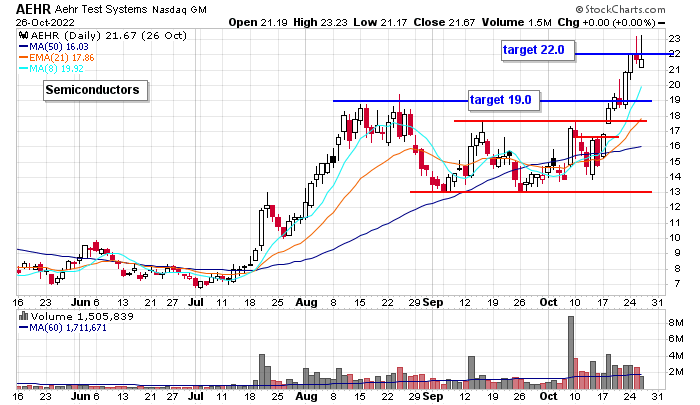Click the Jul label on the price chart axis
This screenshot has width=700, height=405.
tap(196, 303)
